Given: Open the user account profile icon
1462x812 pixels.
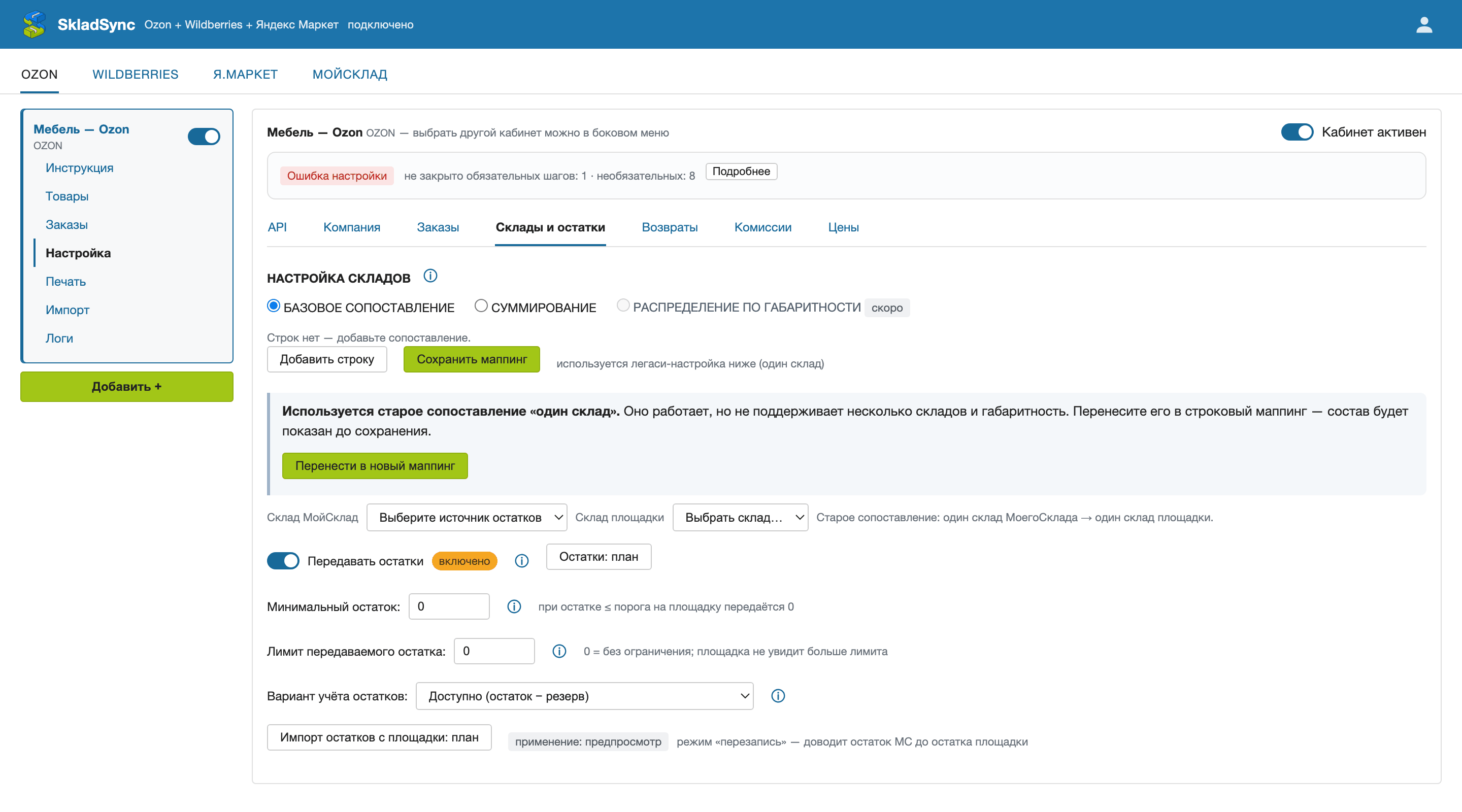Looking at the screenshot, I should tap(1424, 24).
